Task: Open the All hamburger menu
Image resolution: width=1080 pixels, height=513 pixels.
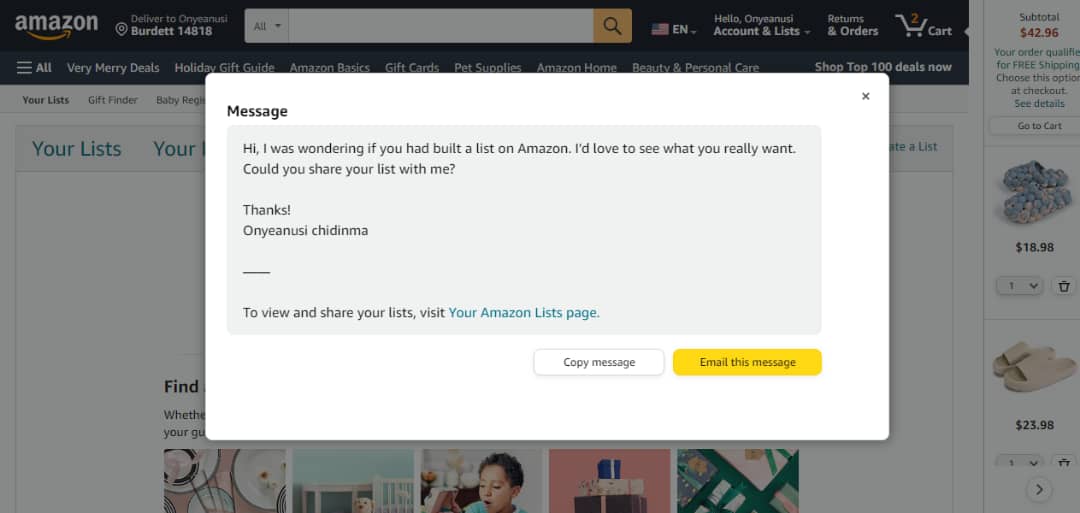Action: [34, 67]
